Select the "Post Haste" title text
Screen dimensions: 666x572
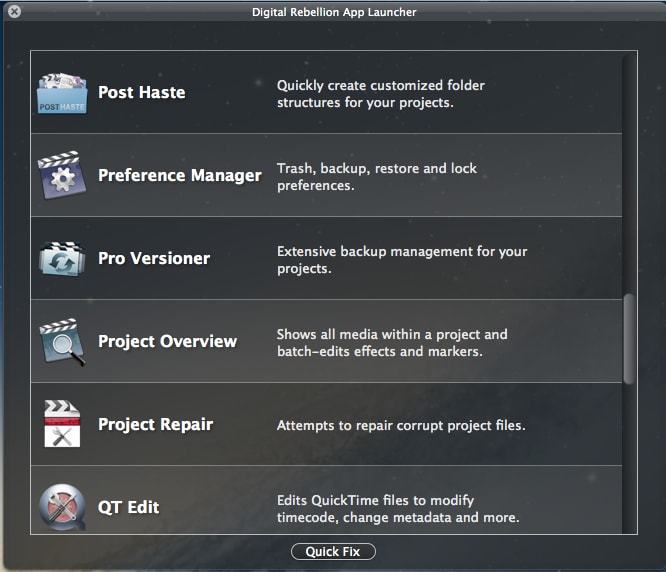pyautogui.click(x=141, y=93)
